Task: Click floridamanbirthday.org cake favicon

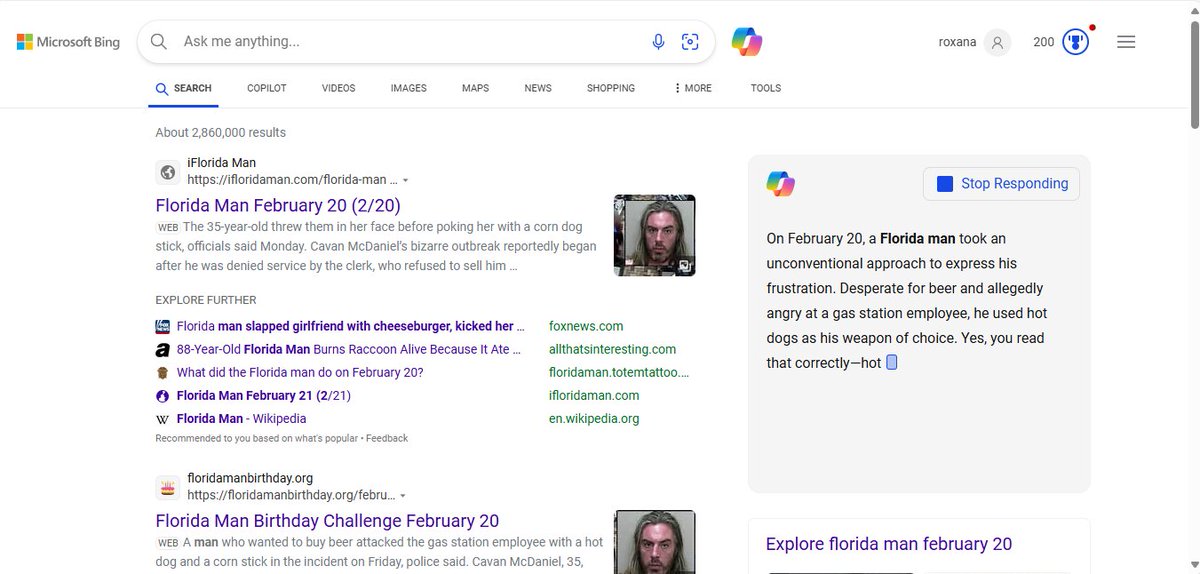Action: (x=168, y=487)
